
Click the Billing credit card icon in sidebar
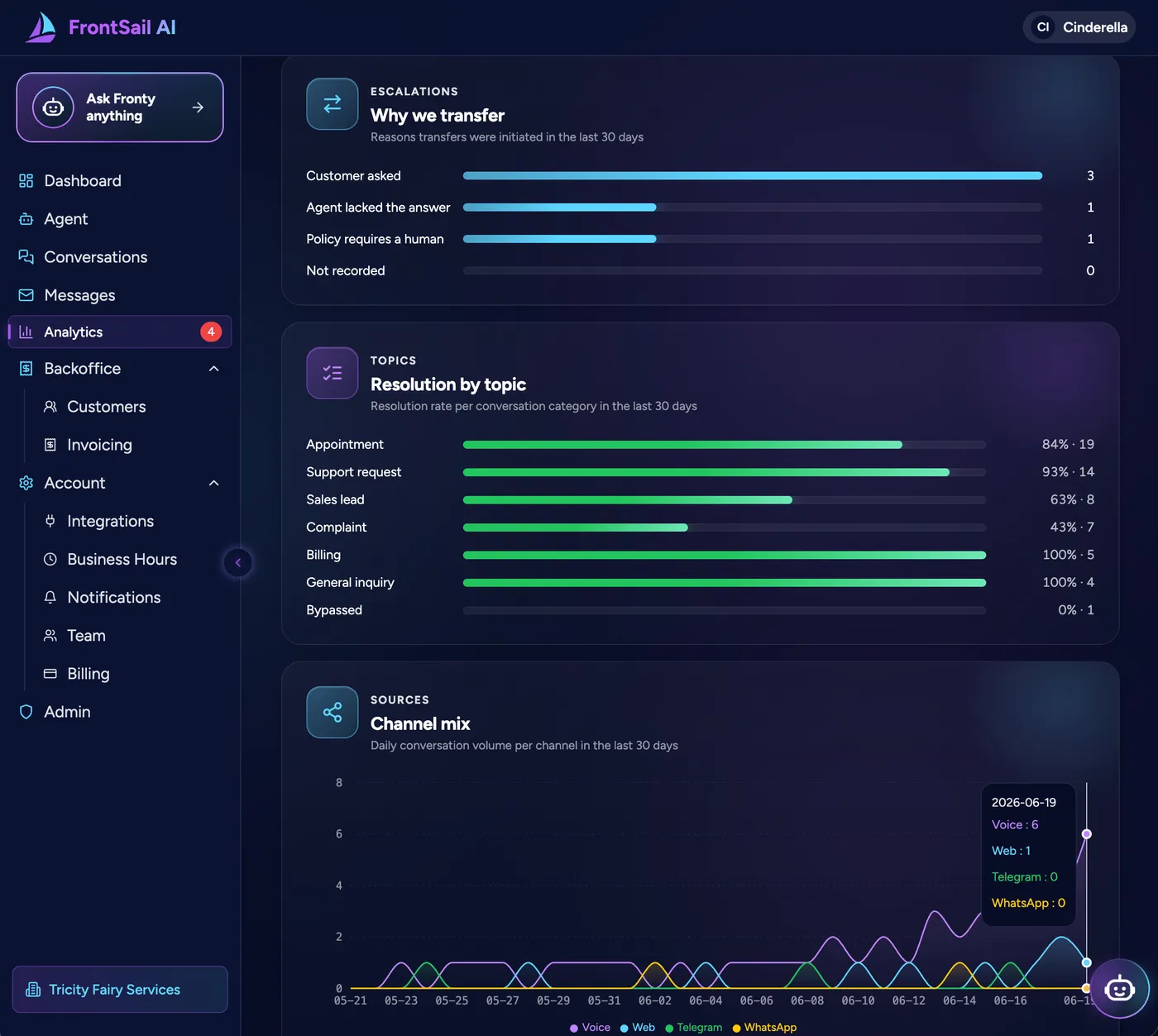coord(50,674)
